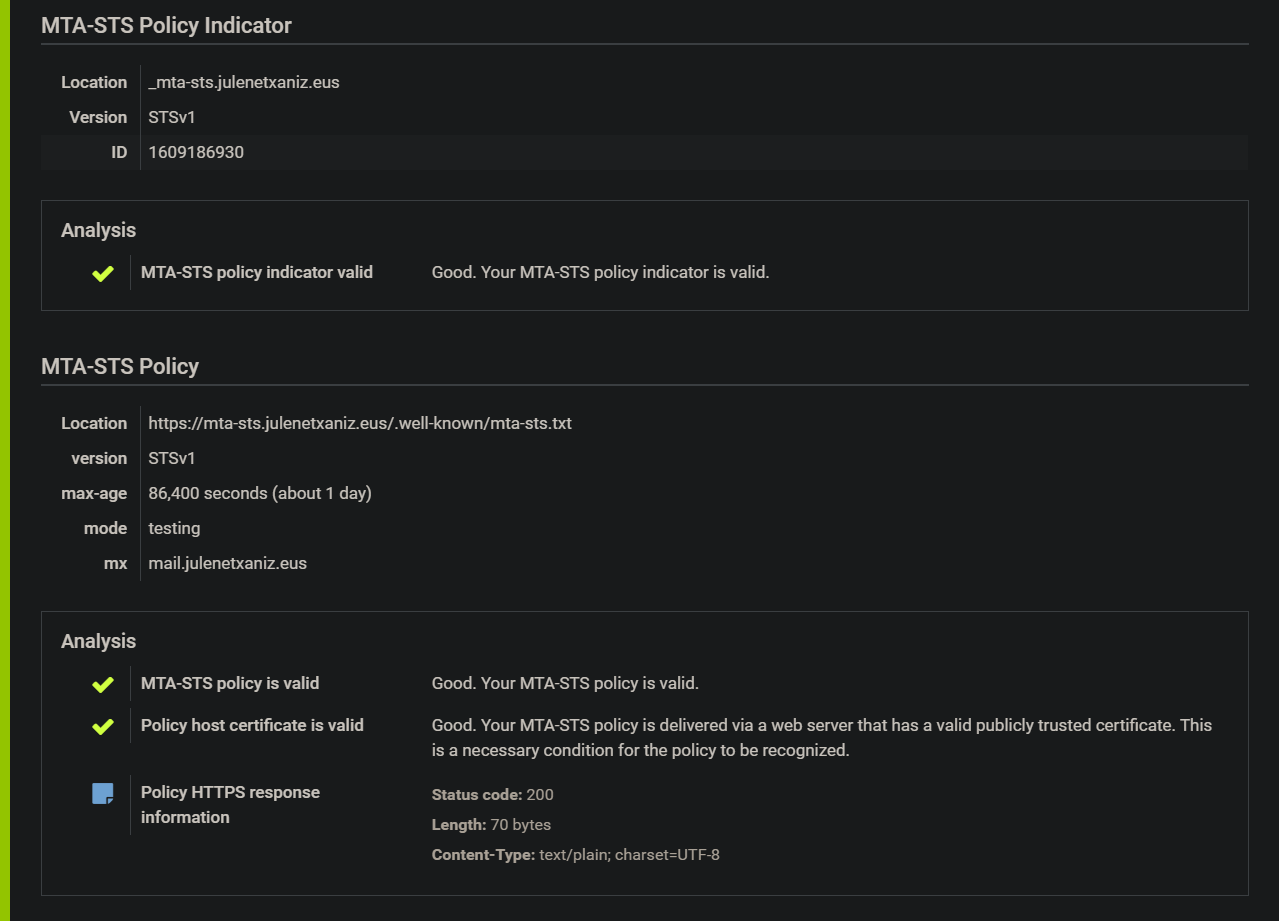Click the green checkmark beside policy indicator valid
The width and height of the screenshot is (1279, 921).
coord(103,273)
